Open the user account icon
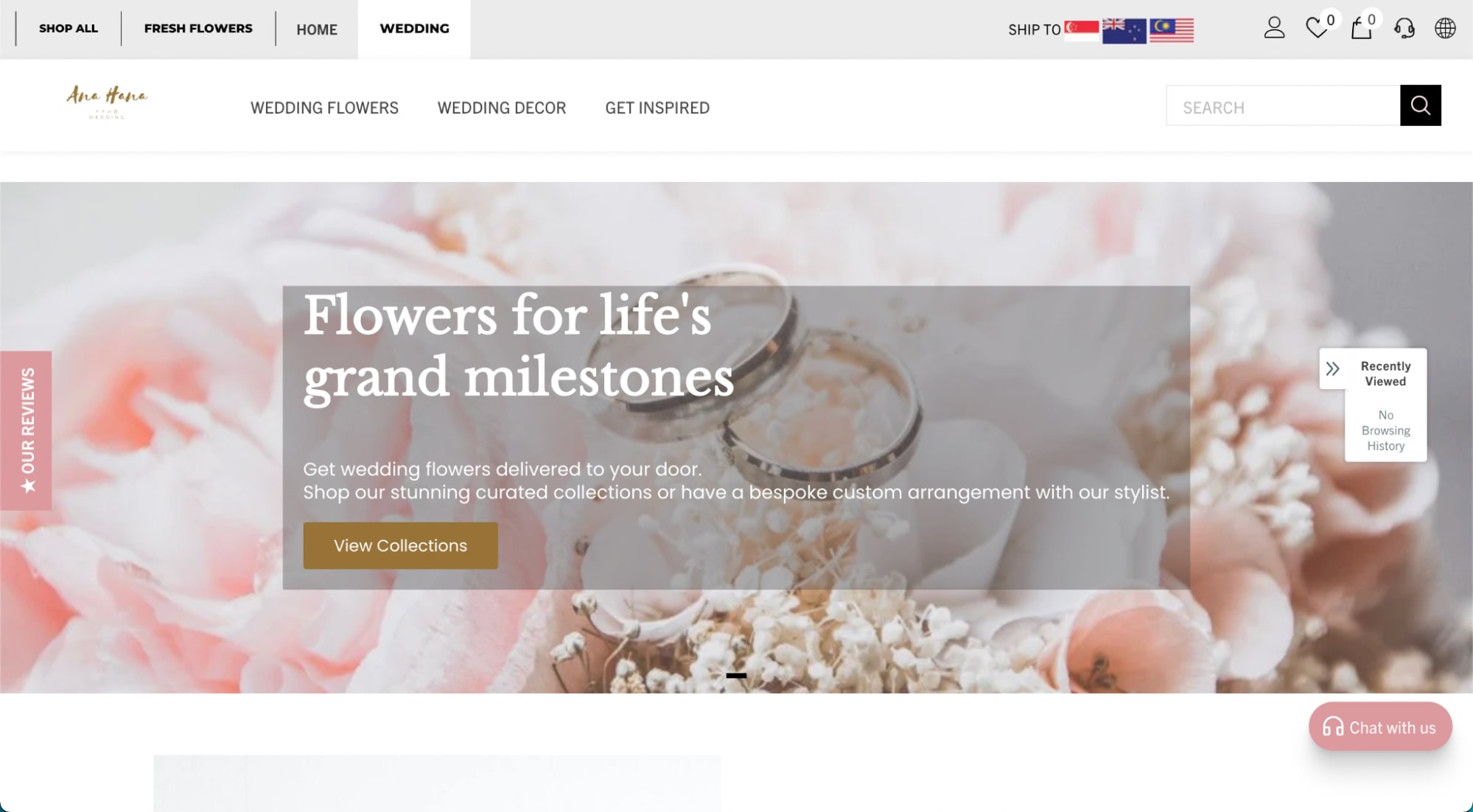This screenshot has height=812, width=1473. (1274, 29)
